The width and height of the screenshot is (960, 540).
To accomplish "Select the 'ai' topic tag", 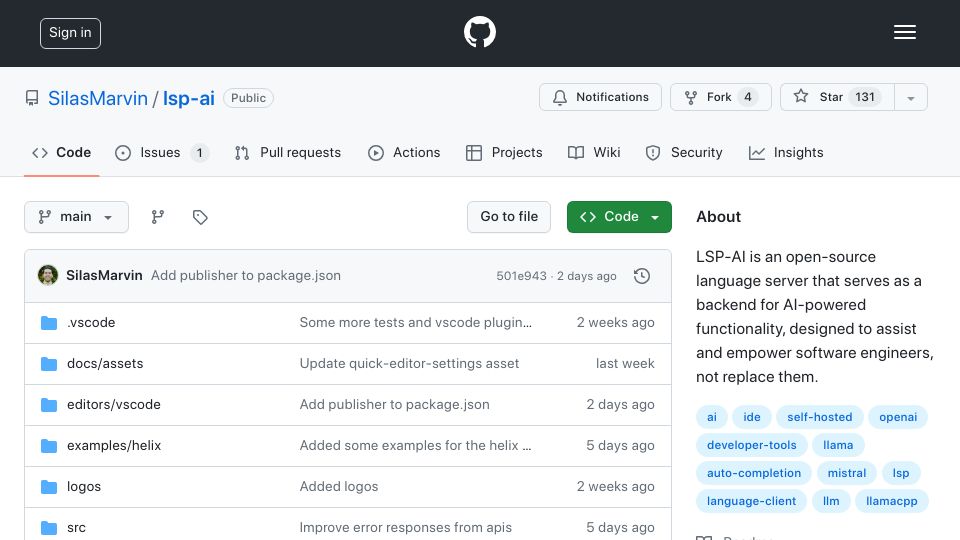I will pos(711,417).
